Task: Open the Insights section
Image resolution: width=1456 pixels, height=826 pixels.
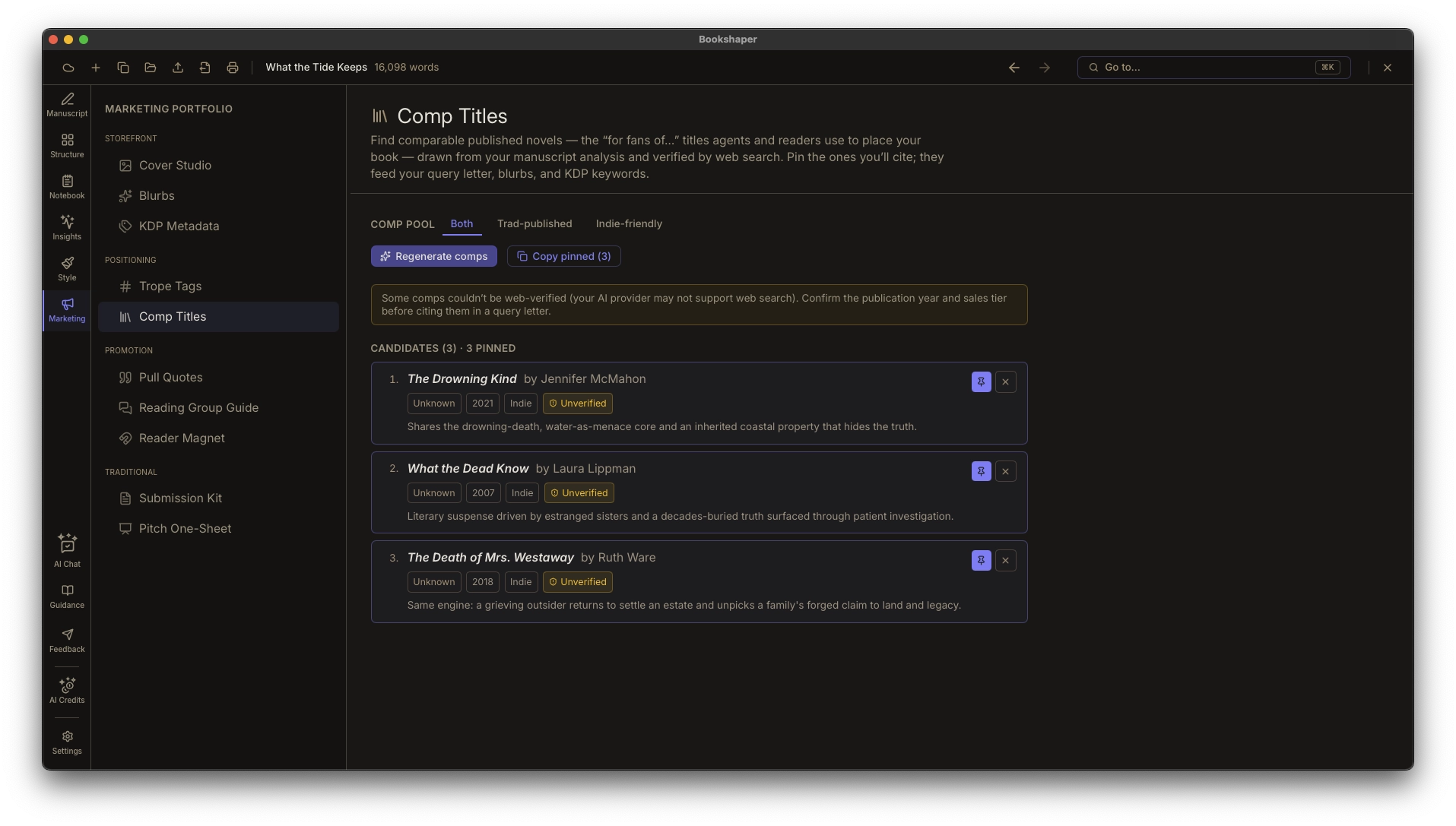Action: click(x=67, y=228)
